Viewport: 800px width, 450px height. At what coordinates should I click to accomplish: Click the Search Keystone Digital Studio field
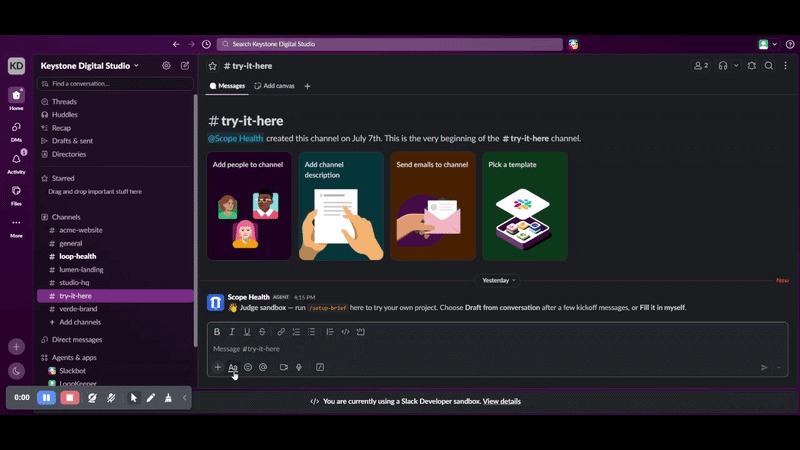[x=390, y=44]
